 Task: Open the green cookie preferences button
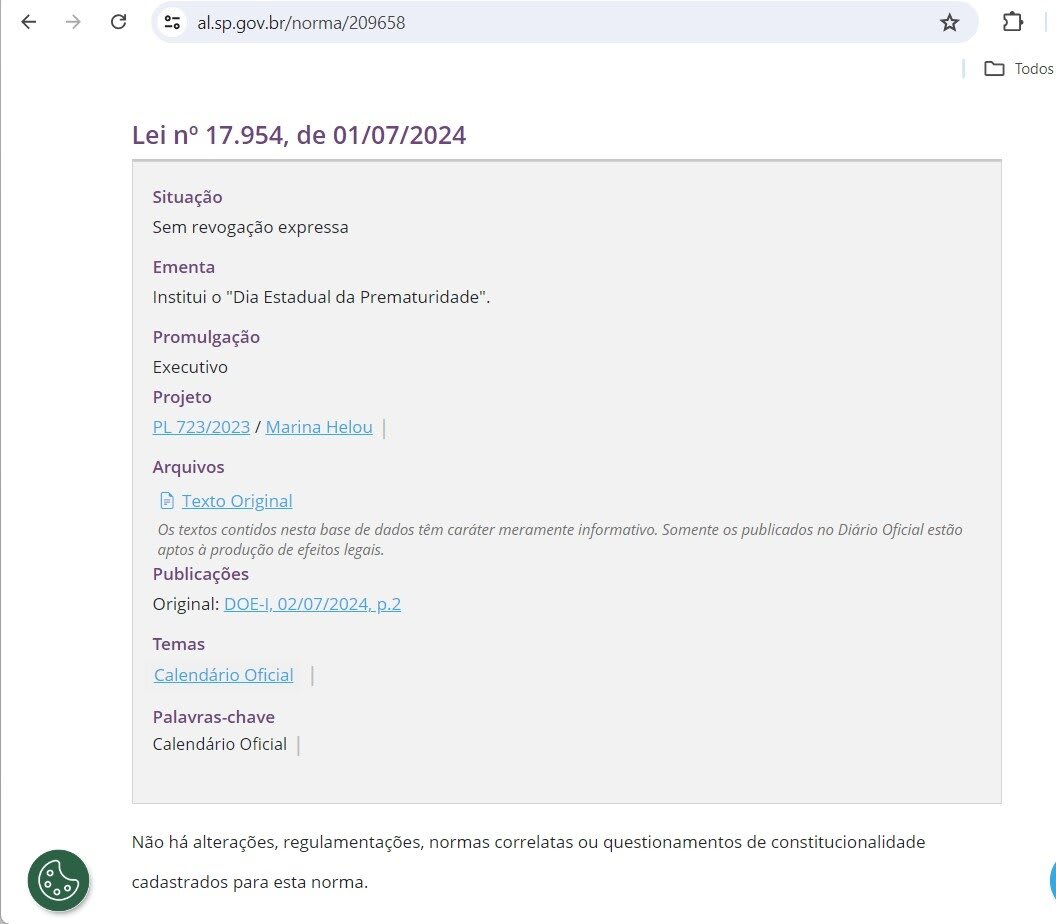pyautogui.click(x=58, y=880)
